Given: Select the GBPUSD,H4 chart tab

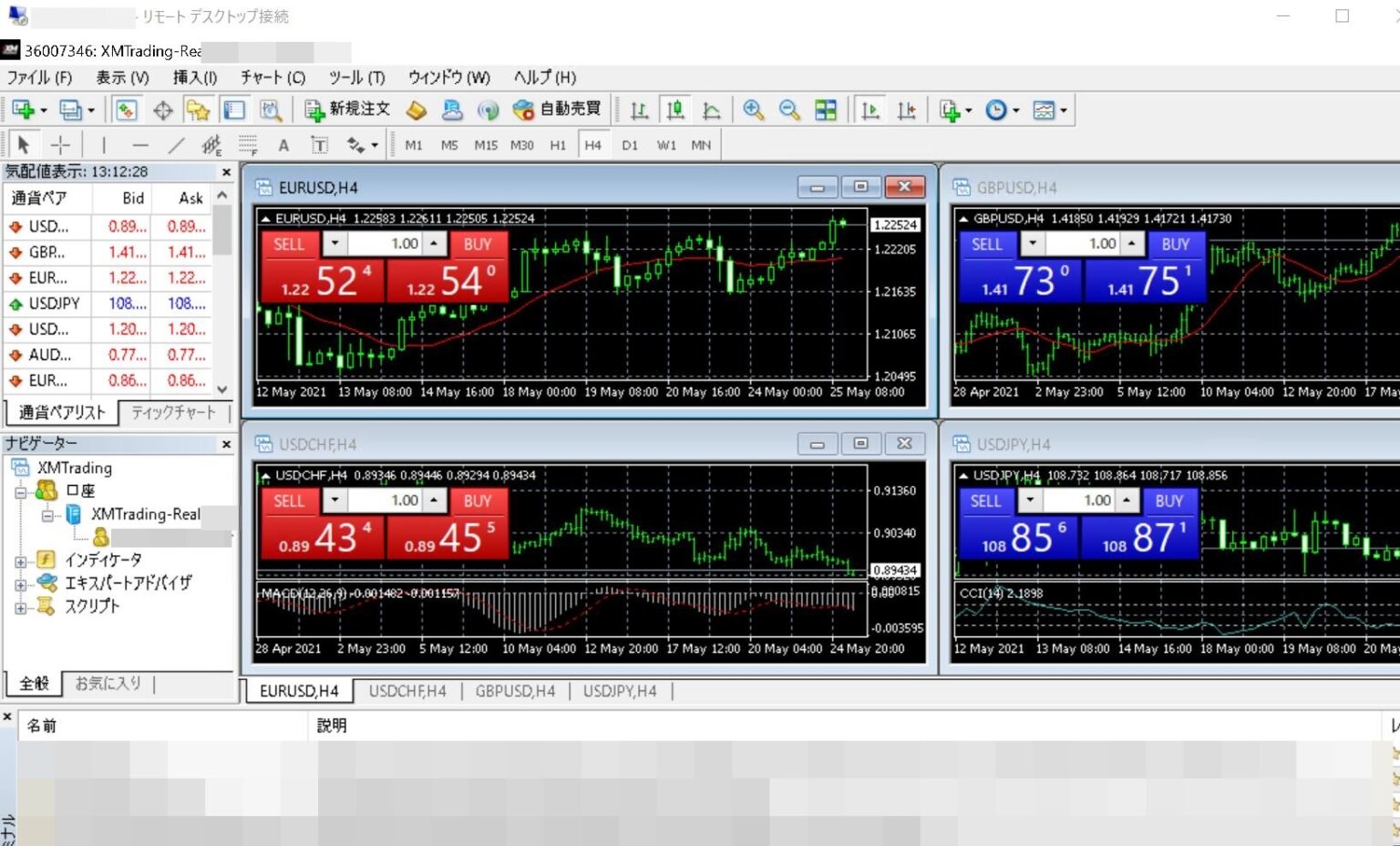Looking at the screenshot, I should 515,691.
